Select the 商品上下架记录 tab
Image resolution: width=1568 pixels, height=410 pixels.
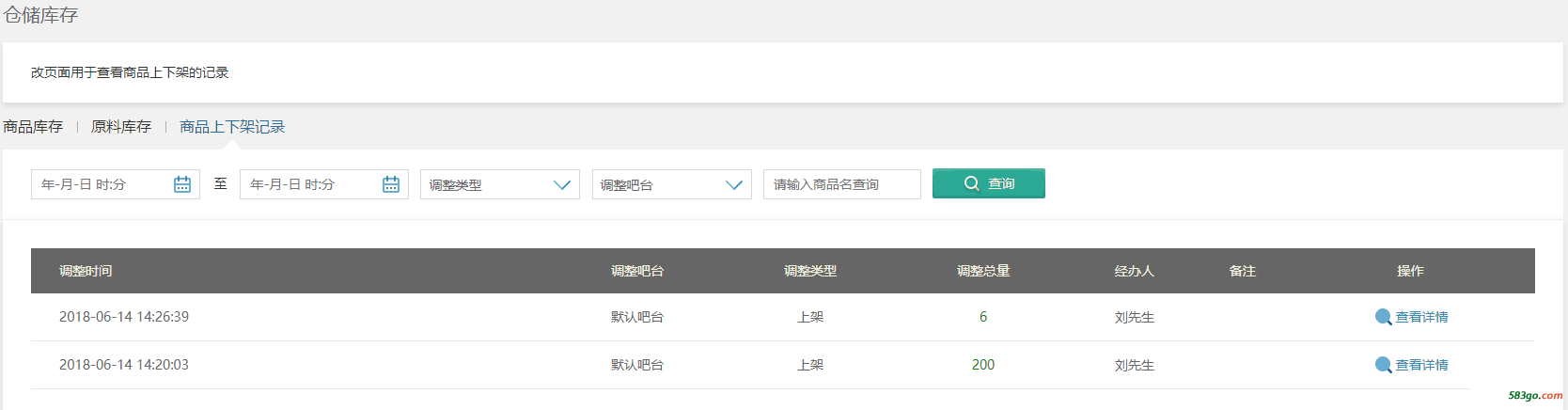[232, 127]
